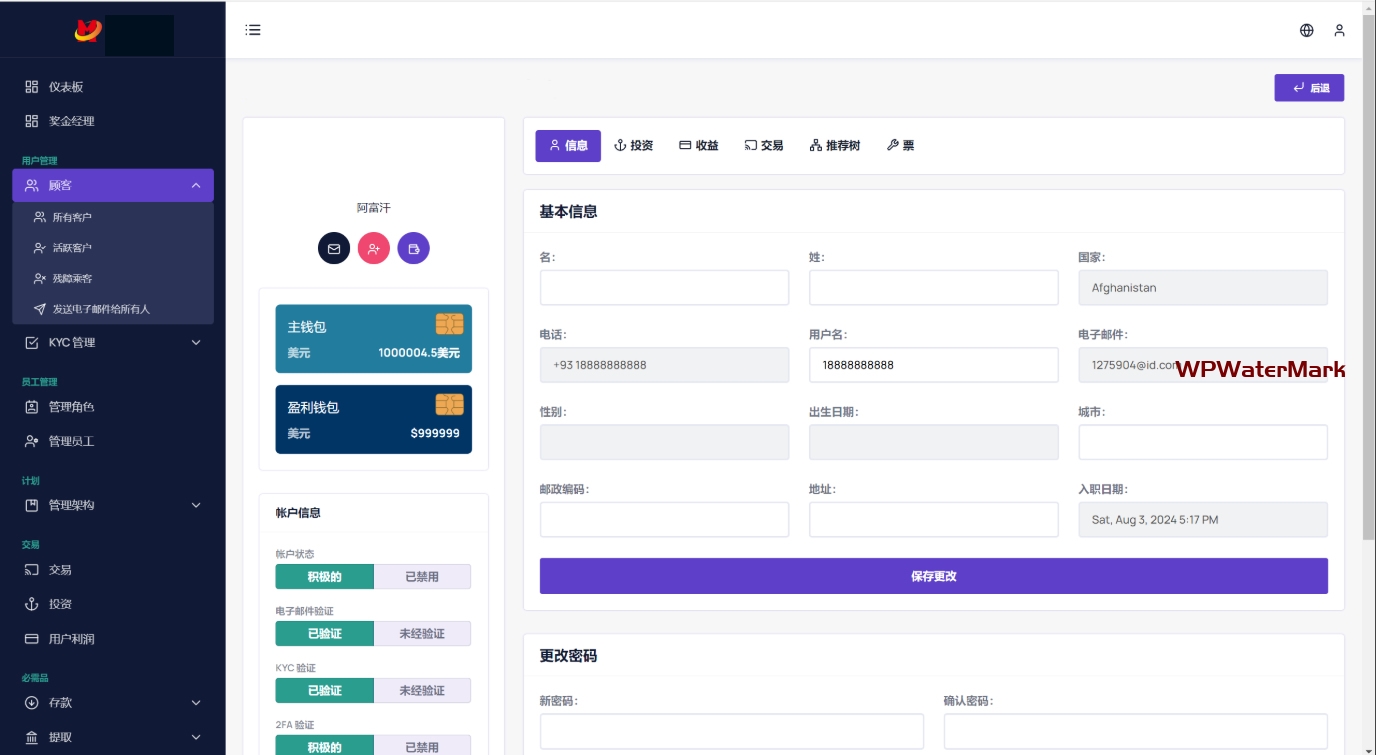
Task: Click the page vertical scrollbar
Action: (1368, 270)
